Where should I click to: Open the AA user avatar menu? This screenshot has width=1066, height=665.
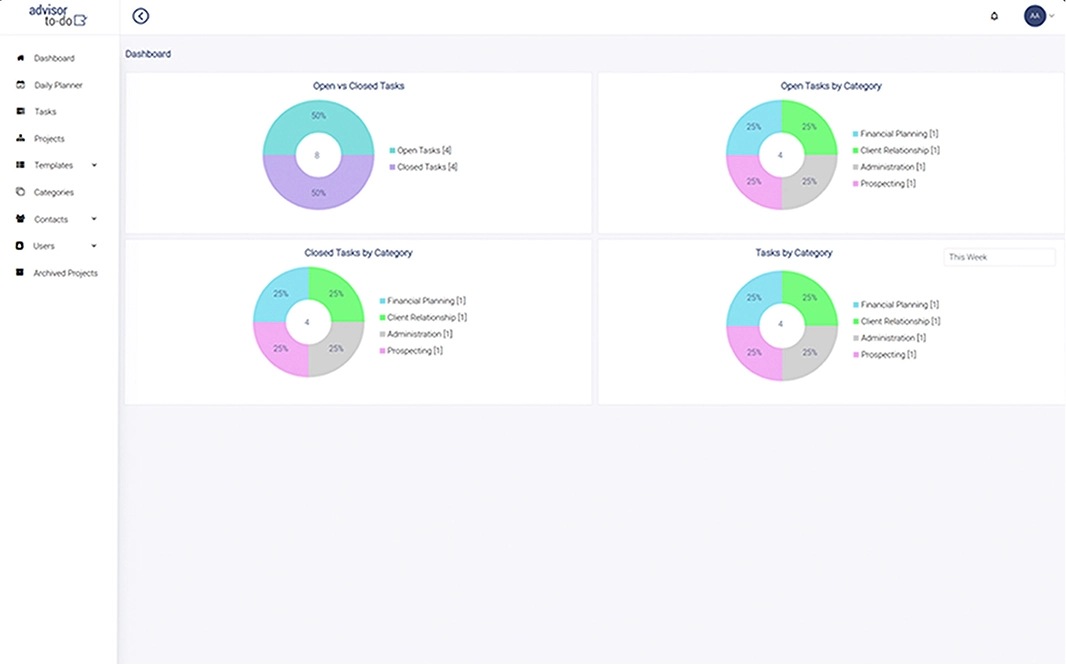1035,16
